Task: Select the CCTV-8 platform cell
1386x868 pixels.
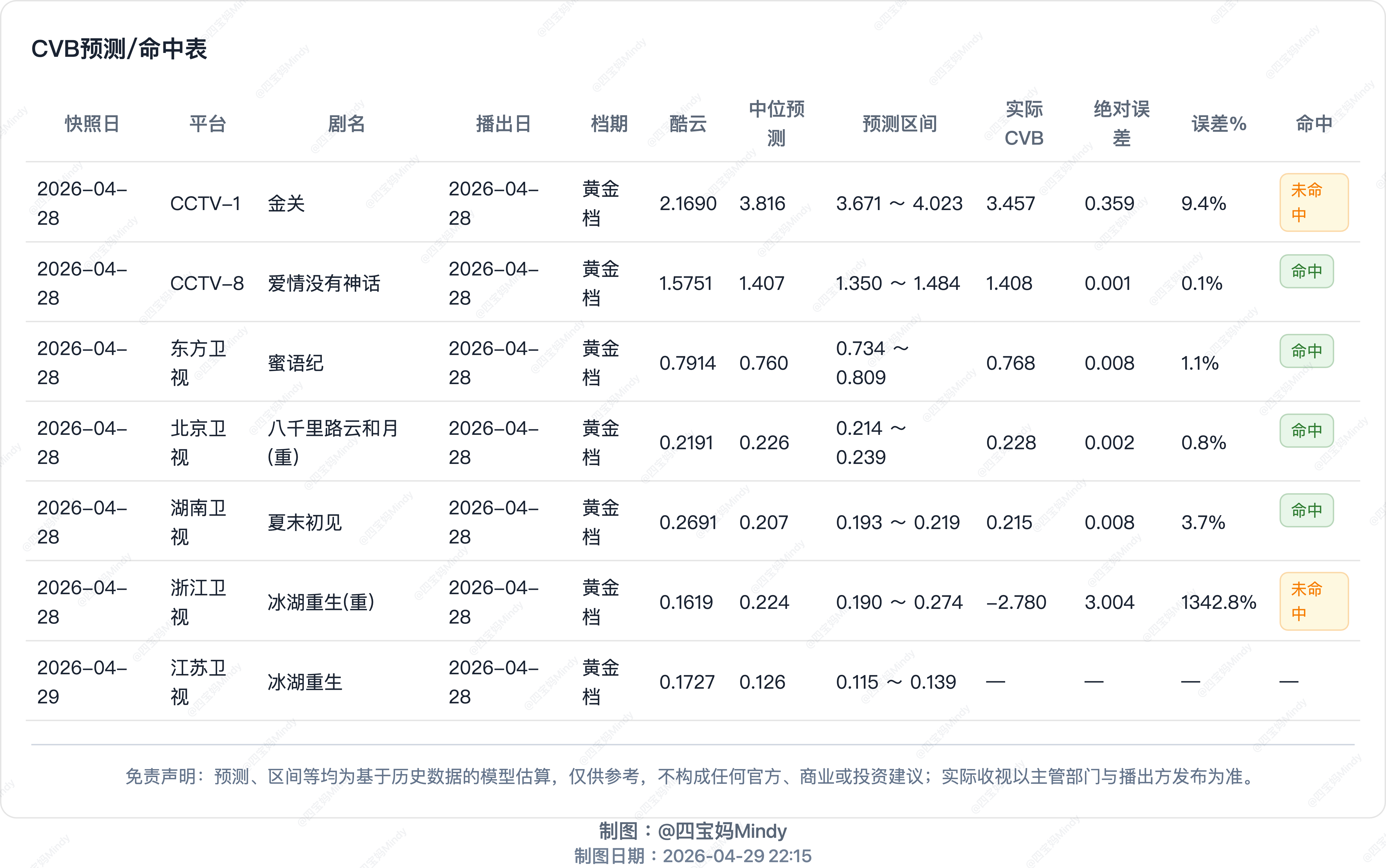Action: click(207, 283)
